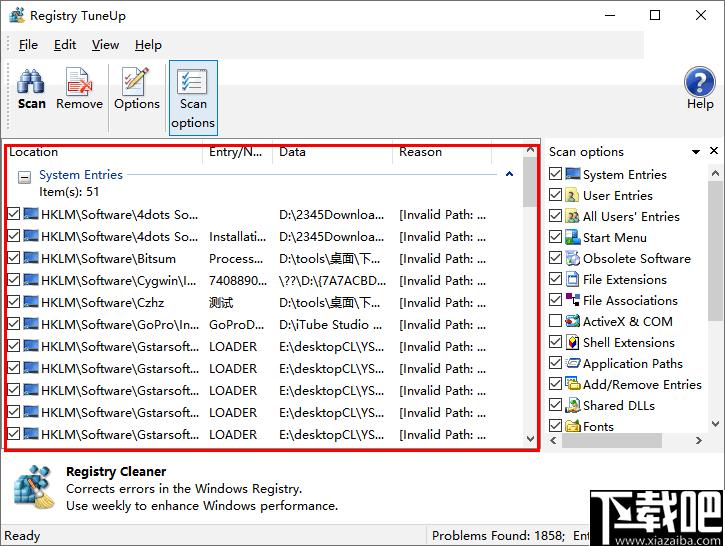This screenshot has width=725, height=546.
Task: Open the View menu
Action: [x=105, y=45]
